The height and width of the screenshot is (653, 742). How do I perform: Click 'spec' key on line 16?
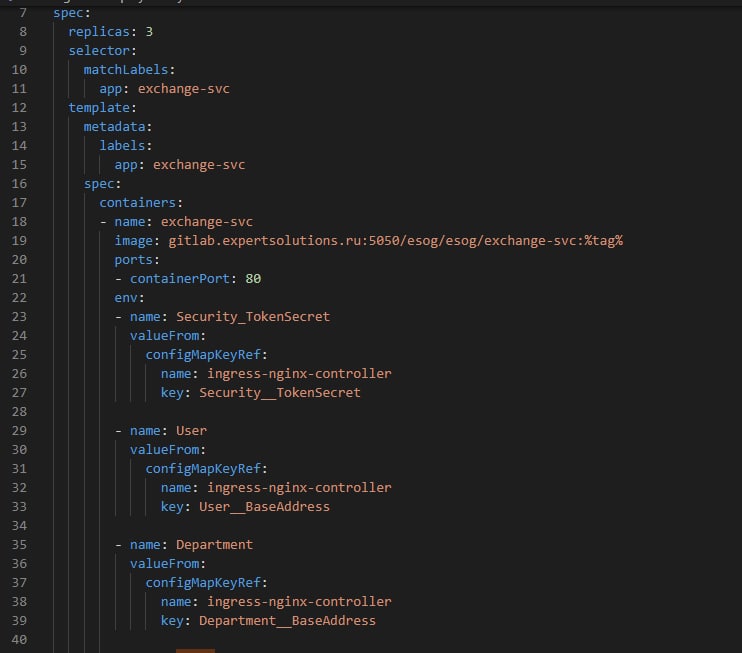pyautogui.click(x=99, y=184)
